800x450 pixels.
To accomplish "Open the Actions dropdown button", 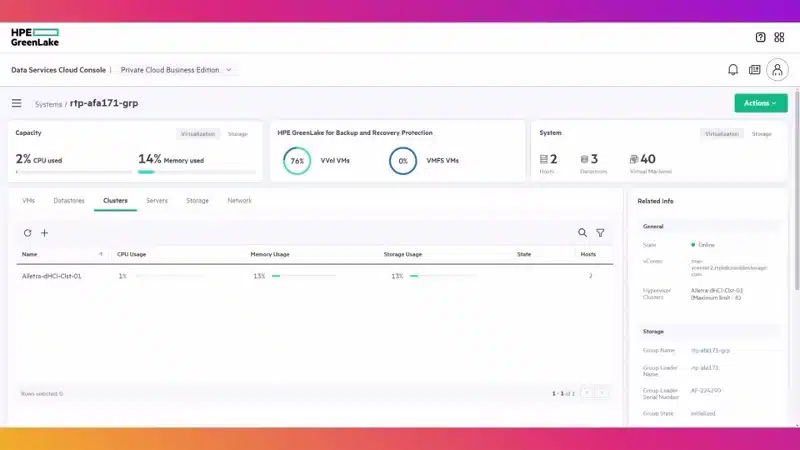I will (x=761, y=103).
